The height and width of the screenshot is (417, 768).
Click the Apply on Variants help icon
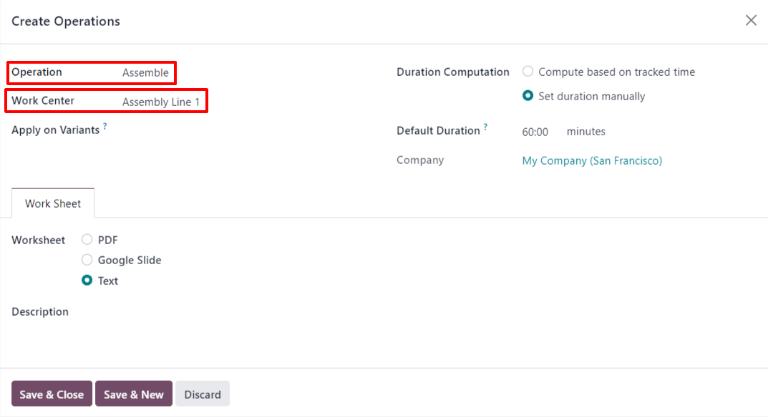tap(105, 127)
